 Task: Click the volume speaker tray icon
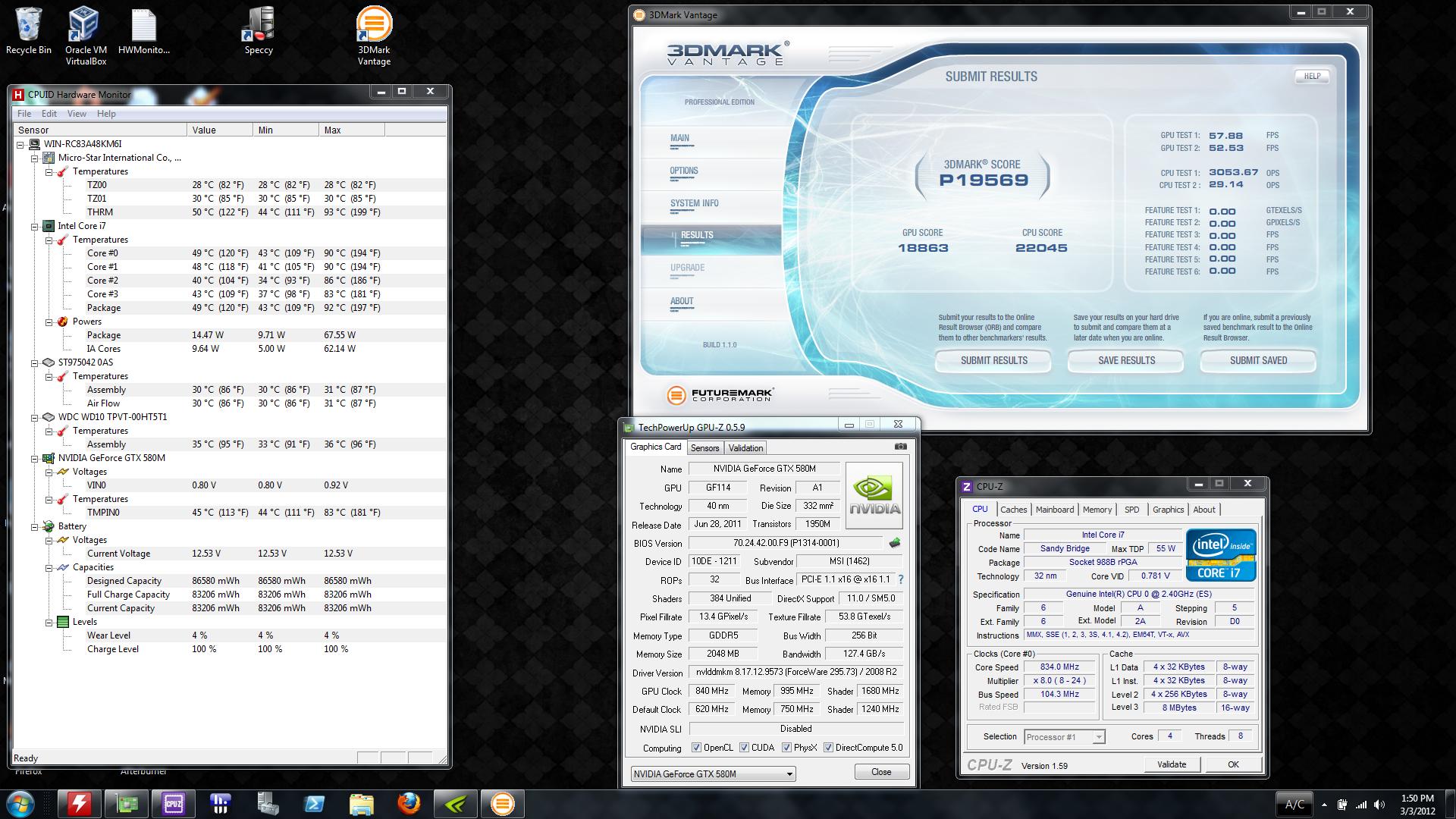click(1379, 805)
